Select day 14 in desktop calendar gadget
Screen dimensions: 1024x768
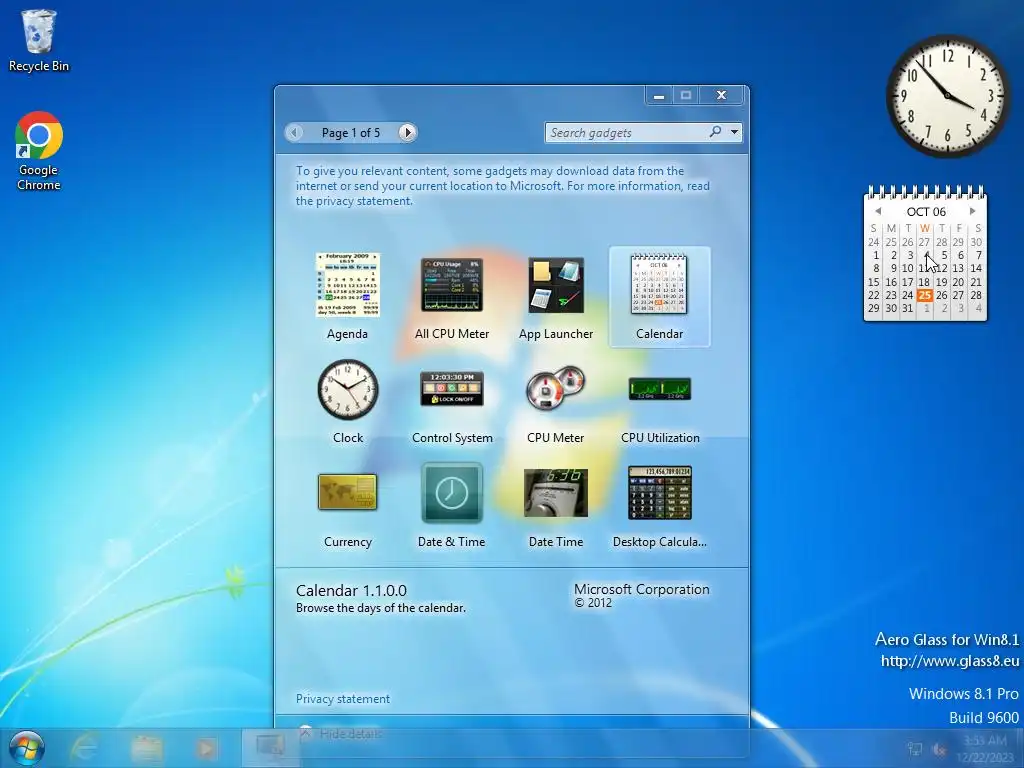[976, 268]
